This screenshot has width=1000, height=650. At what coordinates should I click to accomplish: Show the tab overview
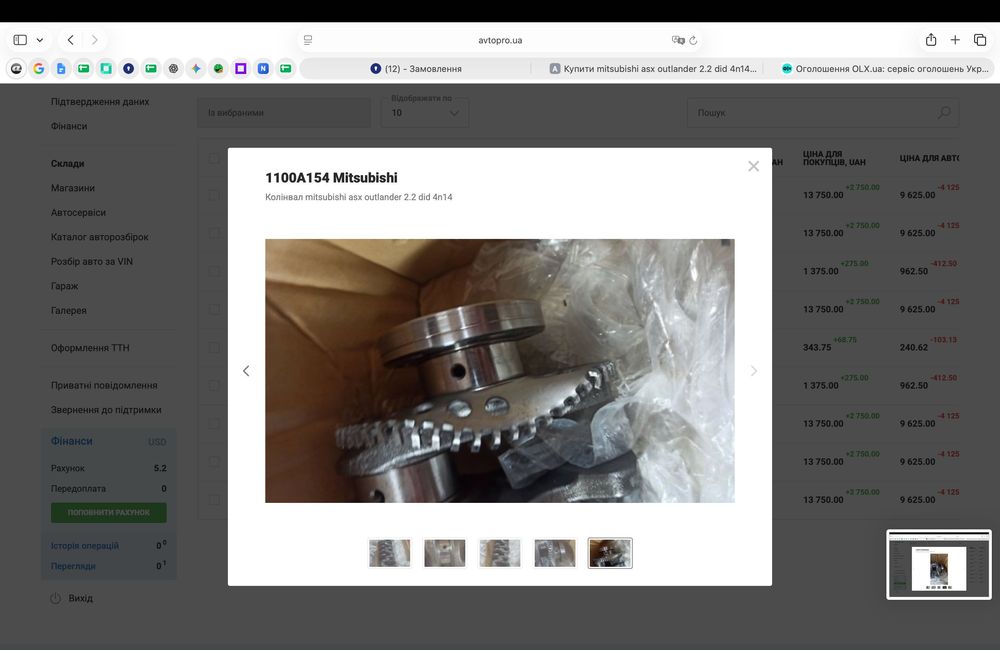[980, 40]
